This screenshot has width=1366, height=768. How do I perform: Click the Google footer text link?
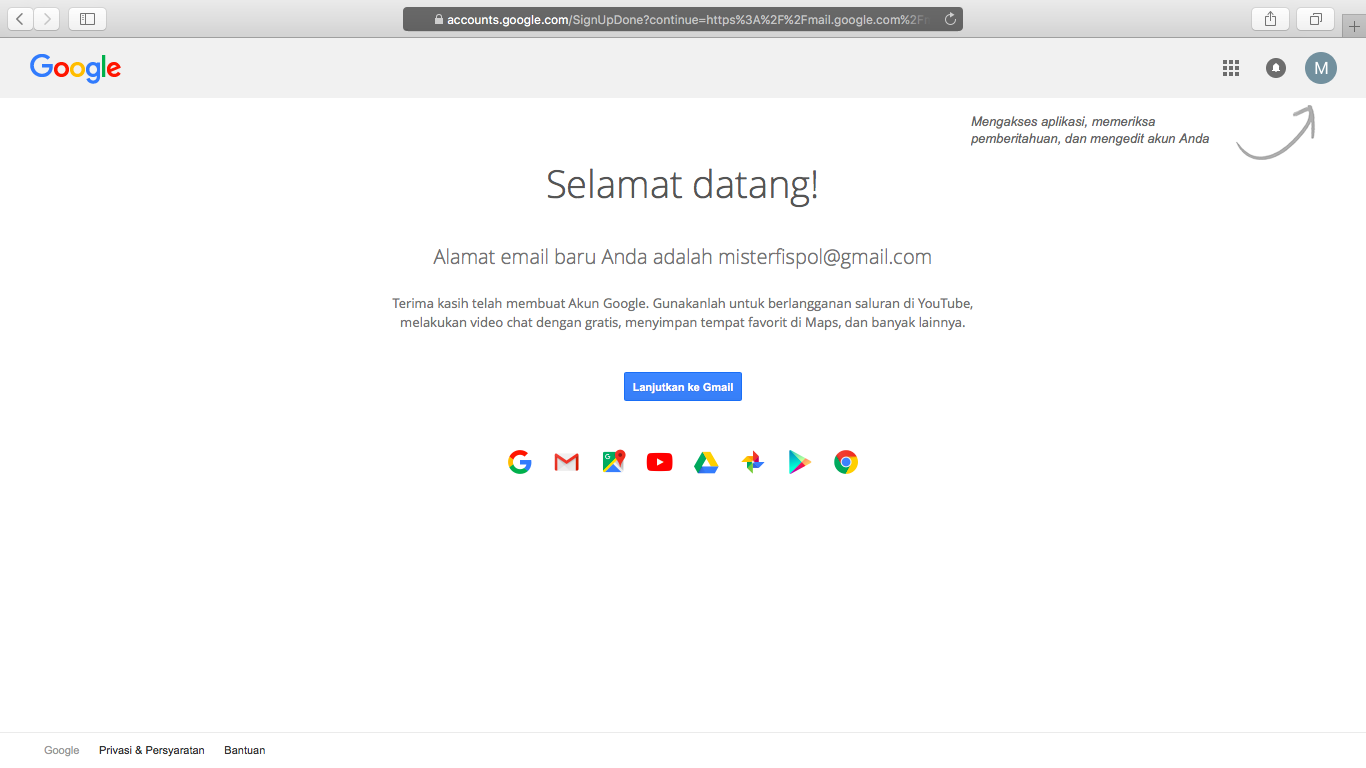point(62,750)
